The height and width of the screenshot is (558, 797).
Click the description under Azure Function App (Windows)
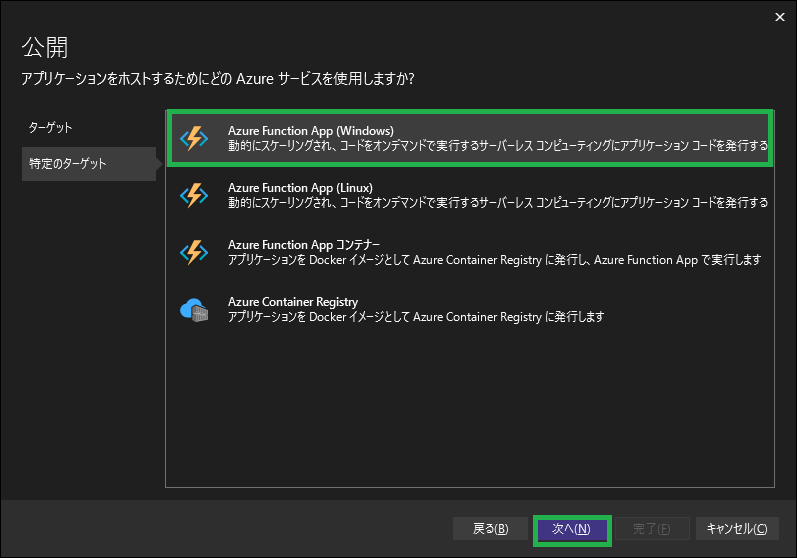pyautogui.click(x=497, y=146)
